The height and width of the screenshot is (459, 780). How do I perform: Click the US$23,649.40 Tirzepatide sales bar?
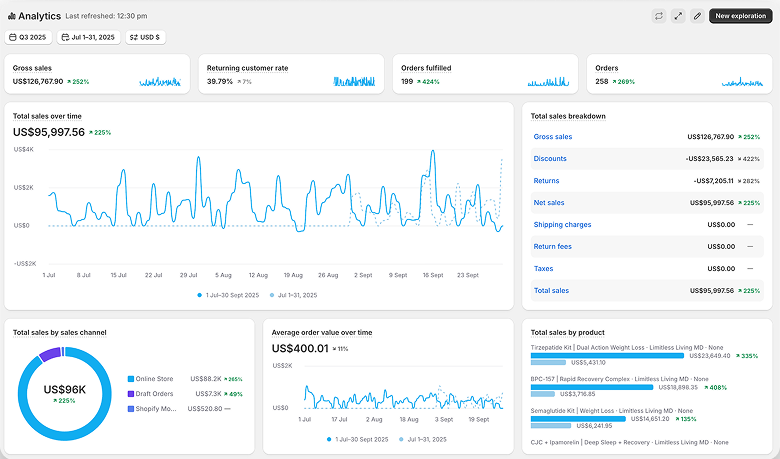click(x=607, y=356)
